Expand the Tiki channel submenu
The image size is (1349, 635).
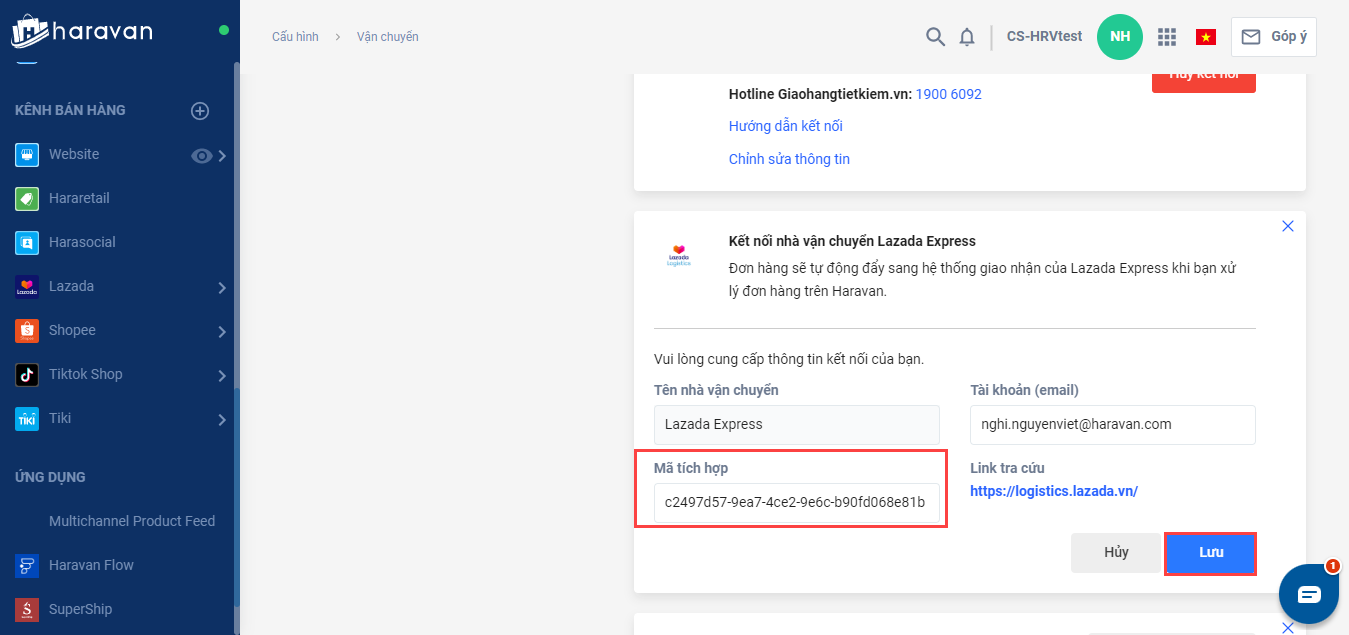222,420
